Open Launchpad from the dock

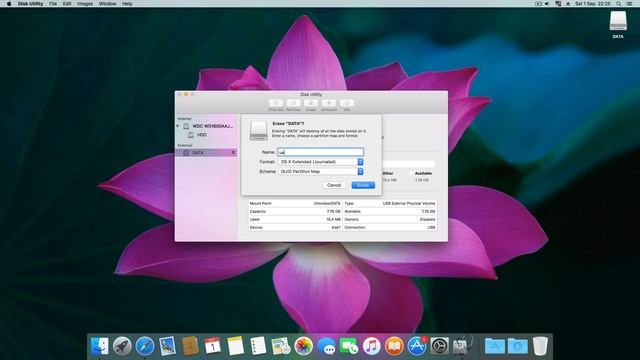[x=122, y=346]
